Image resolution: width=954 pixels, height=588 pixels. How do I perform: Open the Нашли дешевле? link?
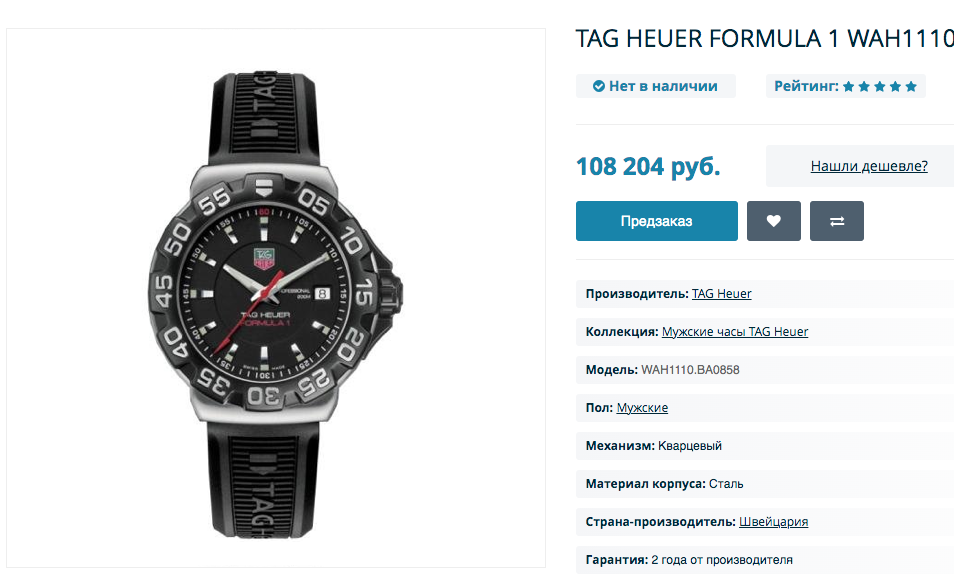click(869, 166)
